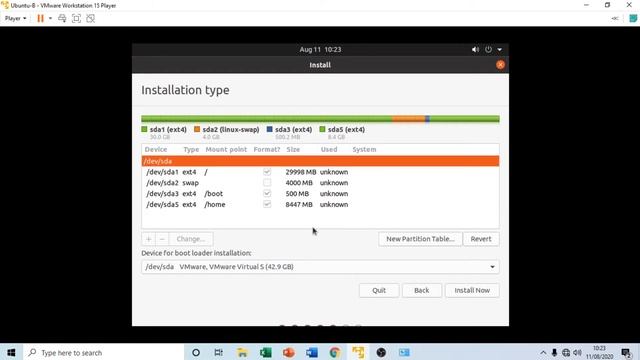Open the Player menu
Viewport: 640px width, 360px height.
pyautogui.click(x=16, y=18)
